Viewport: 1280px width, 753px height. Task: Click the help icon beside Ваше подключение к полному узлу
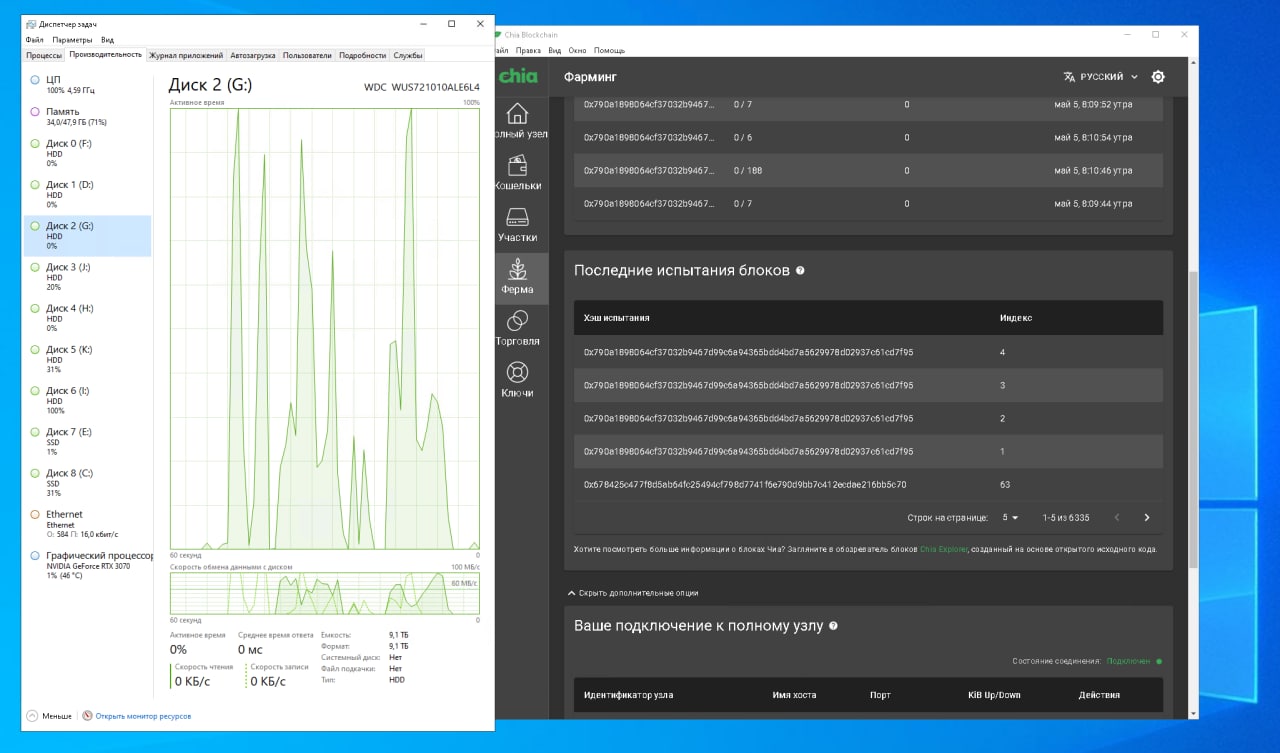pyautogui.click(x=833, y=626)
